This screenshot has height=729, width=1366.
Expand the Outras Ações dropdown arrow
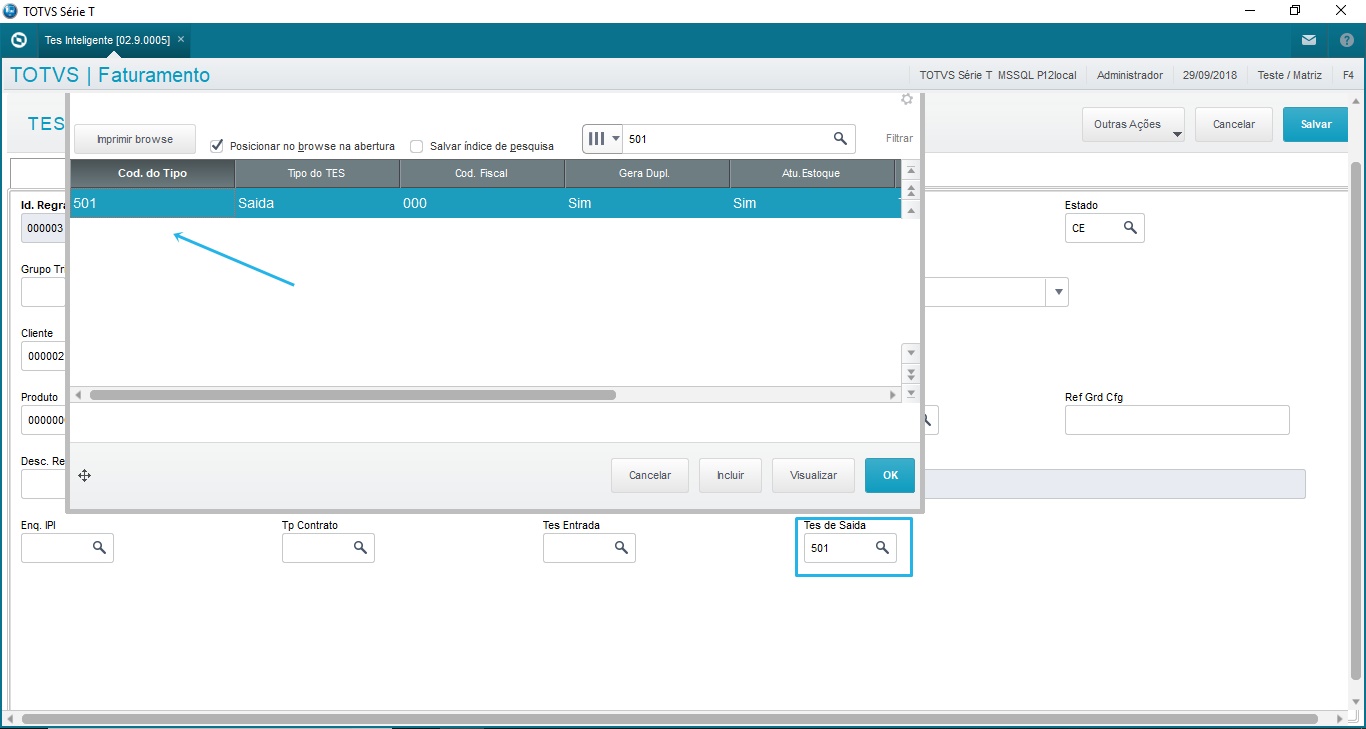(1176, 132)
